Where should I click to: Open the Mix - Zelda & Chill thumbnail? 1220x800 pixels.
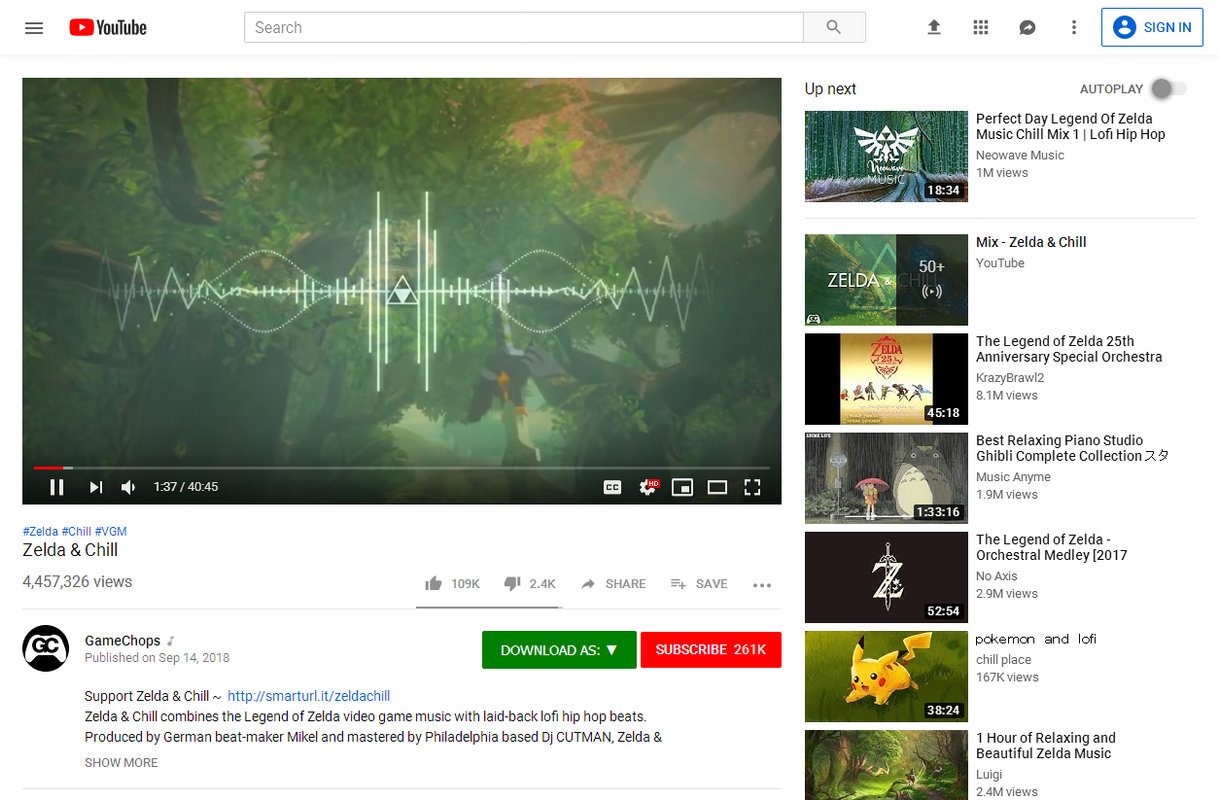tap(886, 280)
